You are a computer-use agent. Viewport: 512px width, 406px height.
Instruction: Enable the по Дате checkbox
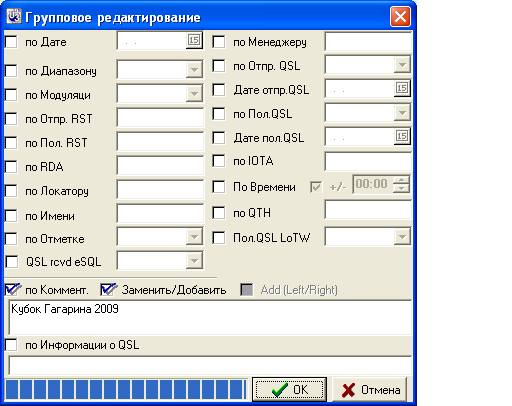11,42
